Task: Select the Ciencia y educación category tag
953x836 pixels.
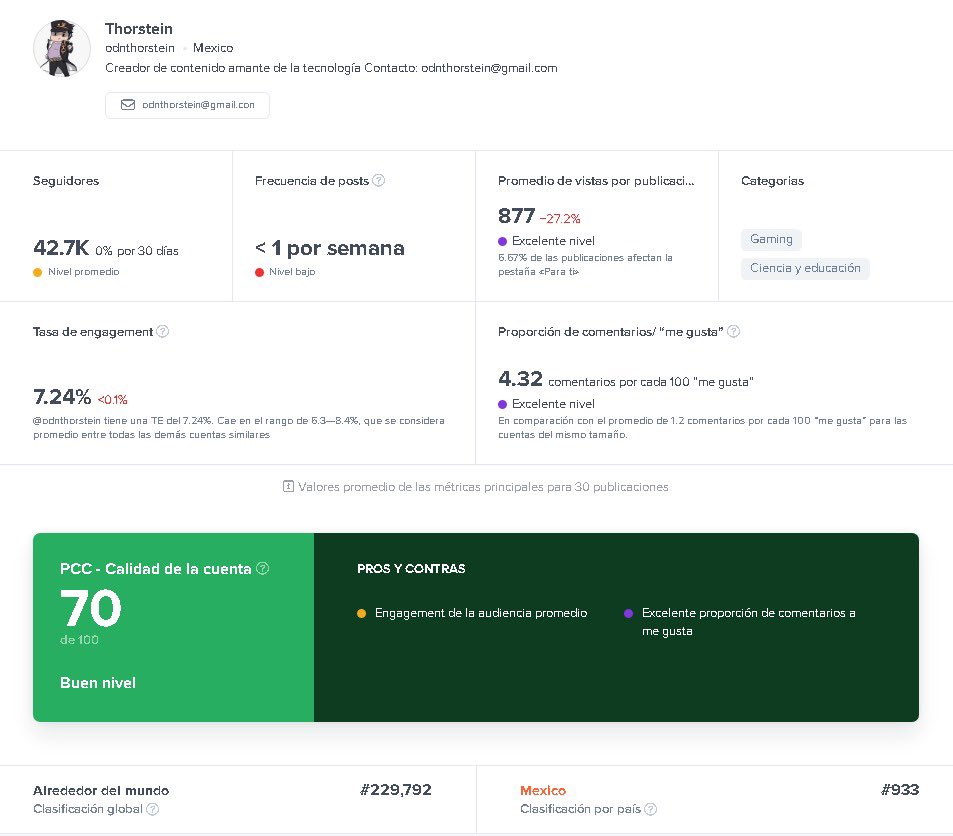Action: point(805,268)
